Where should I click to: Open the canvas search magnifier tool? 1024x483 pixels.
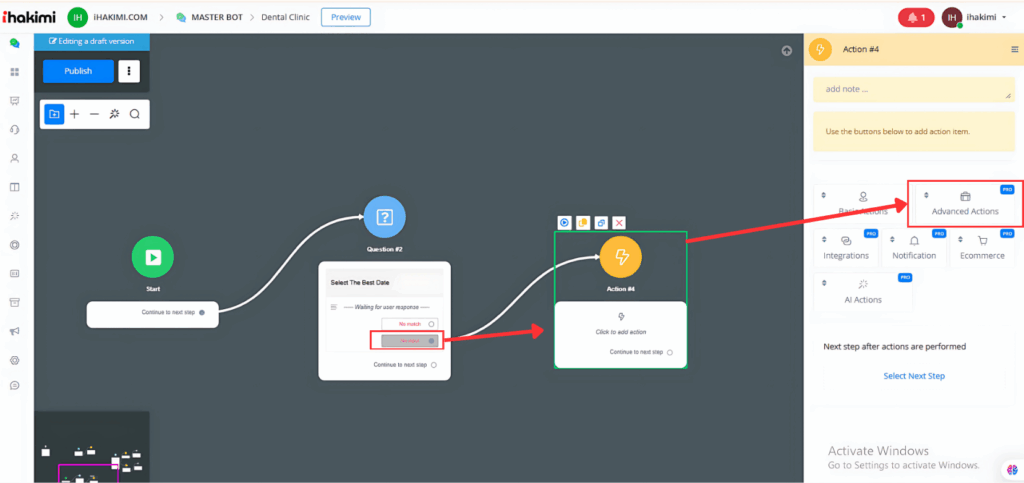pyautogui.click(x=134, y=114)
